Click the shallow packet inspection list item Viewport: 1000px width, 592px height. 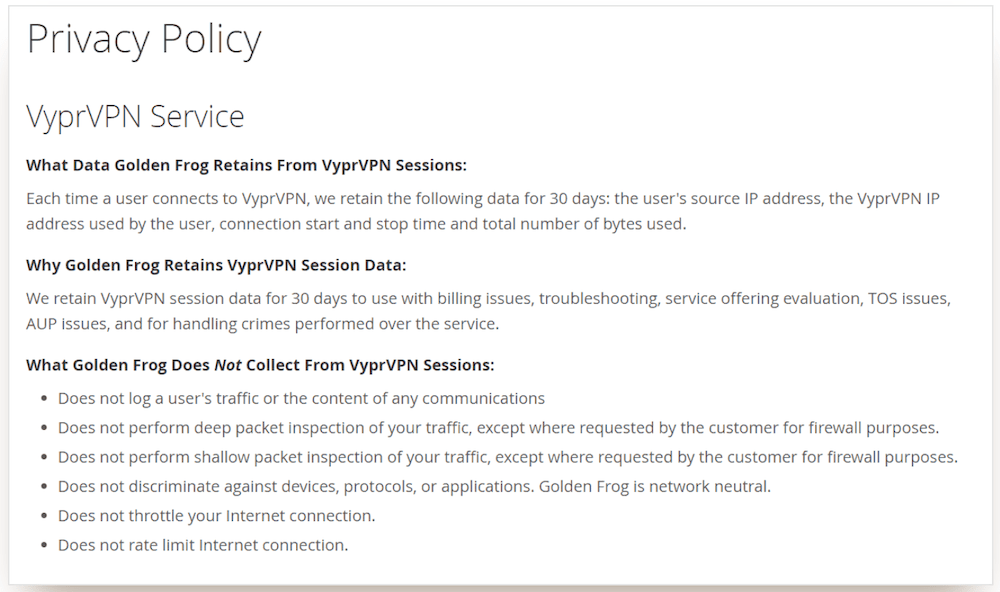click(508, 457)
